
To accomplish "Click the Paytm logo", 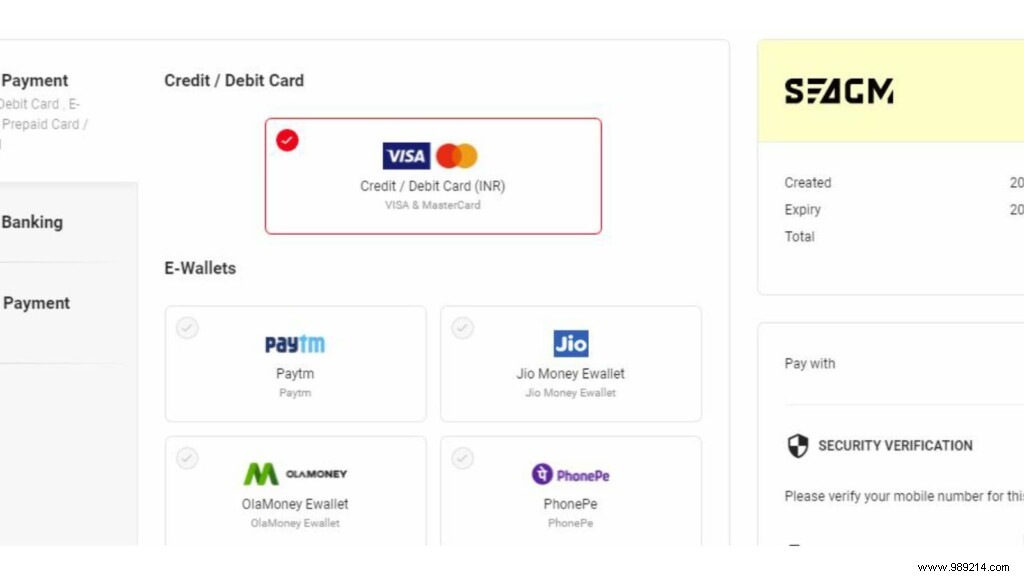I will [x=295, y=344].
